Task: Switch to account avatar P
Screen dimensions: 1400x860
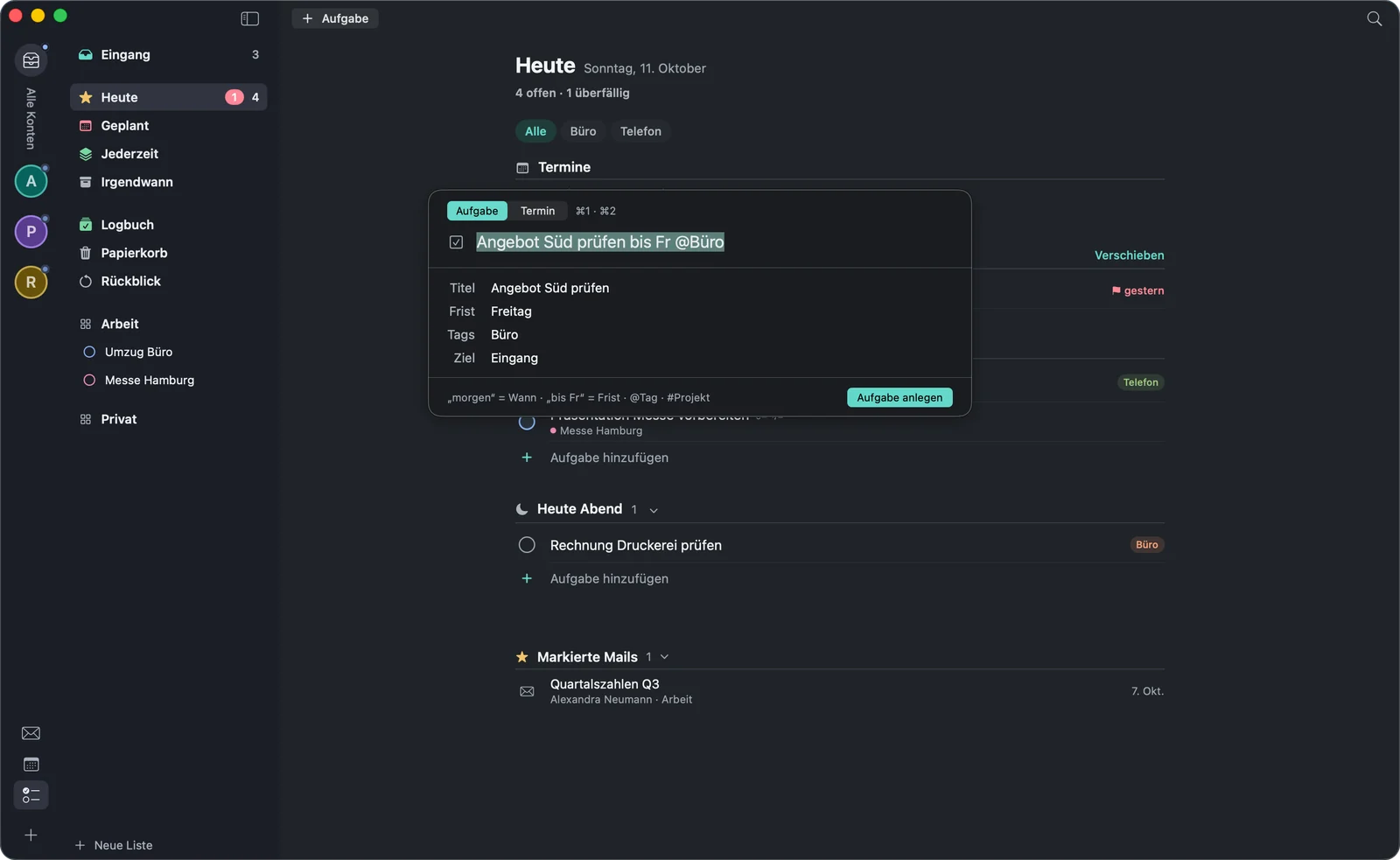Action: (x=31, y=232)
